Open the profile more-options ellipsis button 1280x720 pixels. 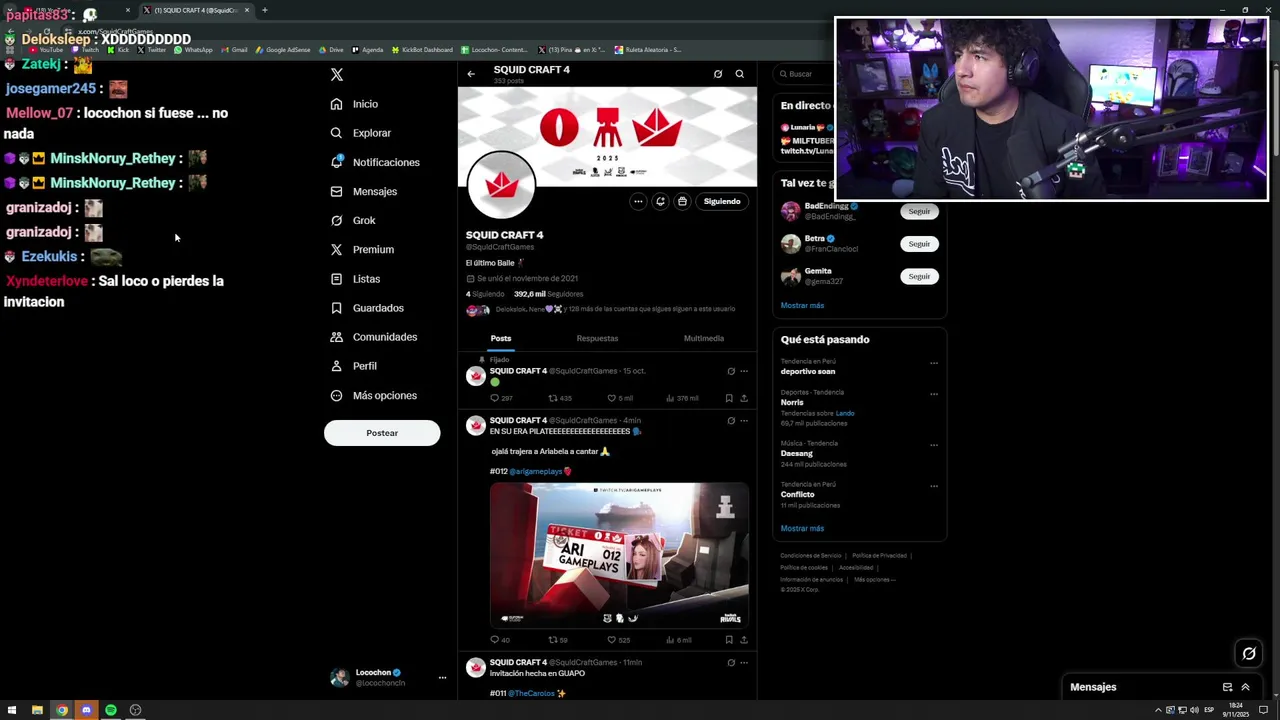(x=638, y=201)
